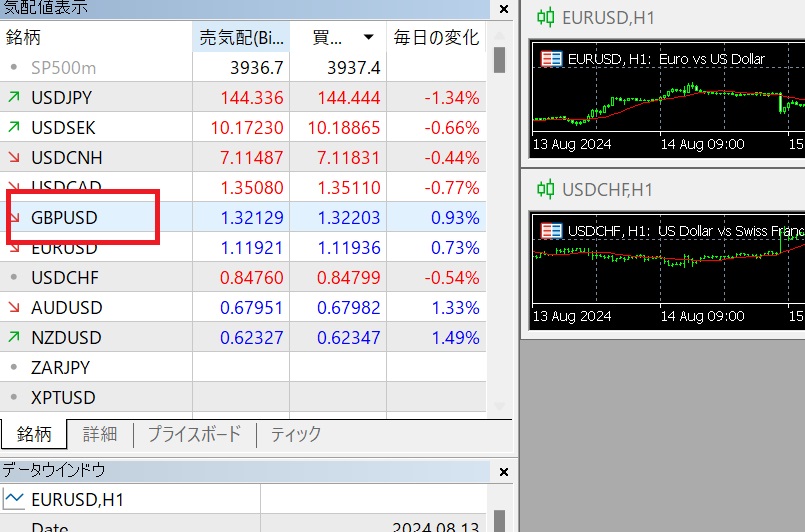Click the market watch scrollbar down arrow
This screenshot has width=805, height=532.
point(499,406)
